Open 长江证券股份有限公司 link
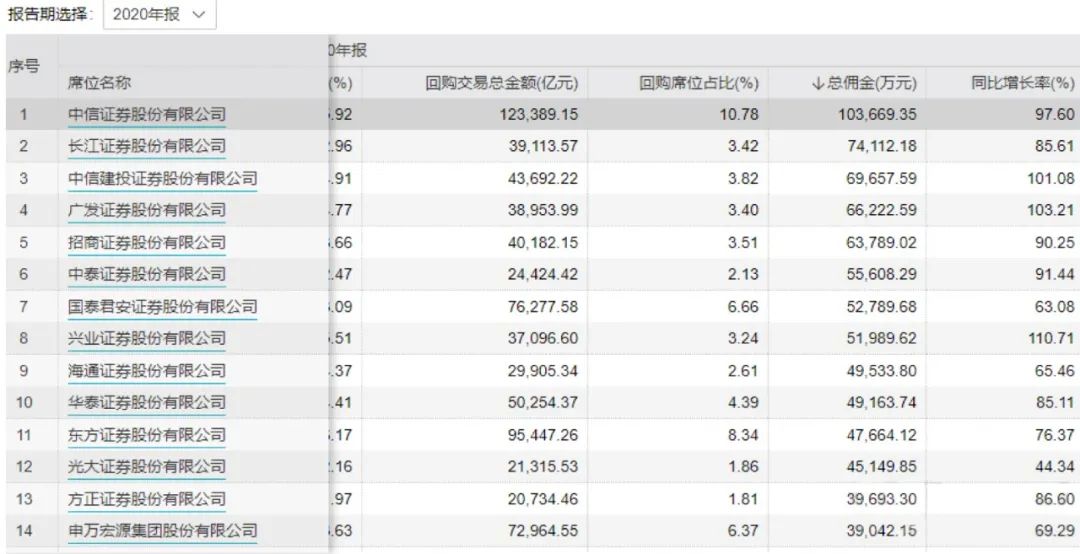 click(x=146, y=146)
